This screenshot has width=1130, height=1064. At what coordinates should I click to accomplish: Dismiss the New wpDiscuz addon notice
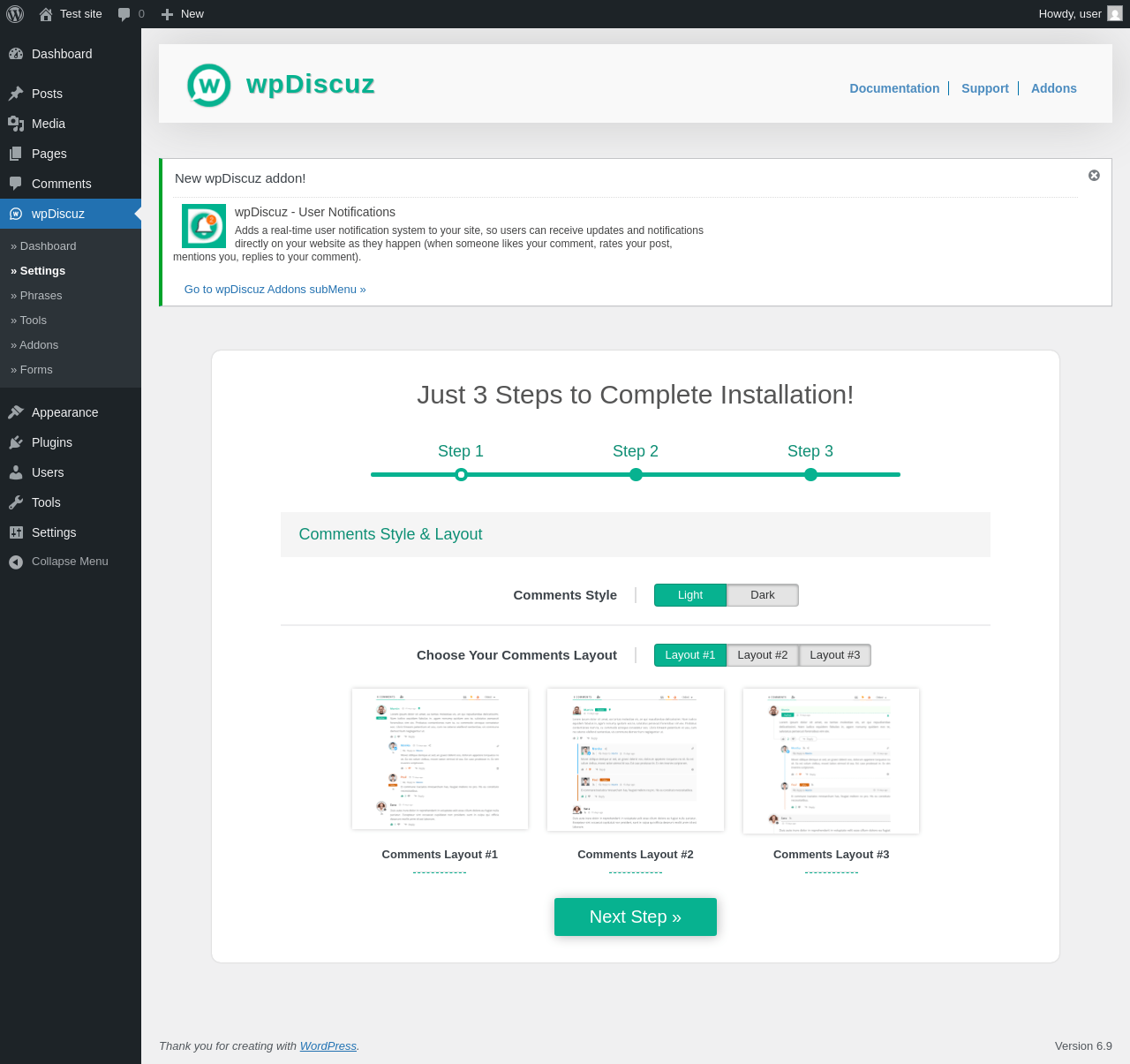(1094, 176)
